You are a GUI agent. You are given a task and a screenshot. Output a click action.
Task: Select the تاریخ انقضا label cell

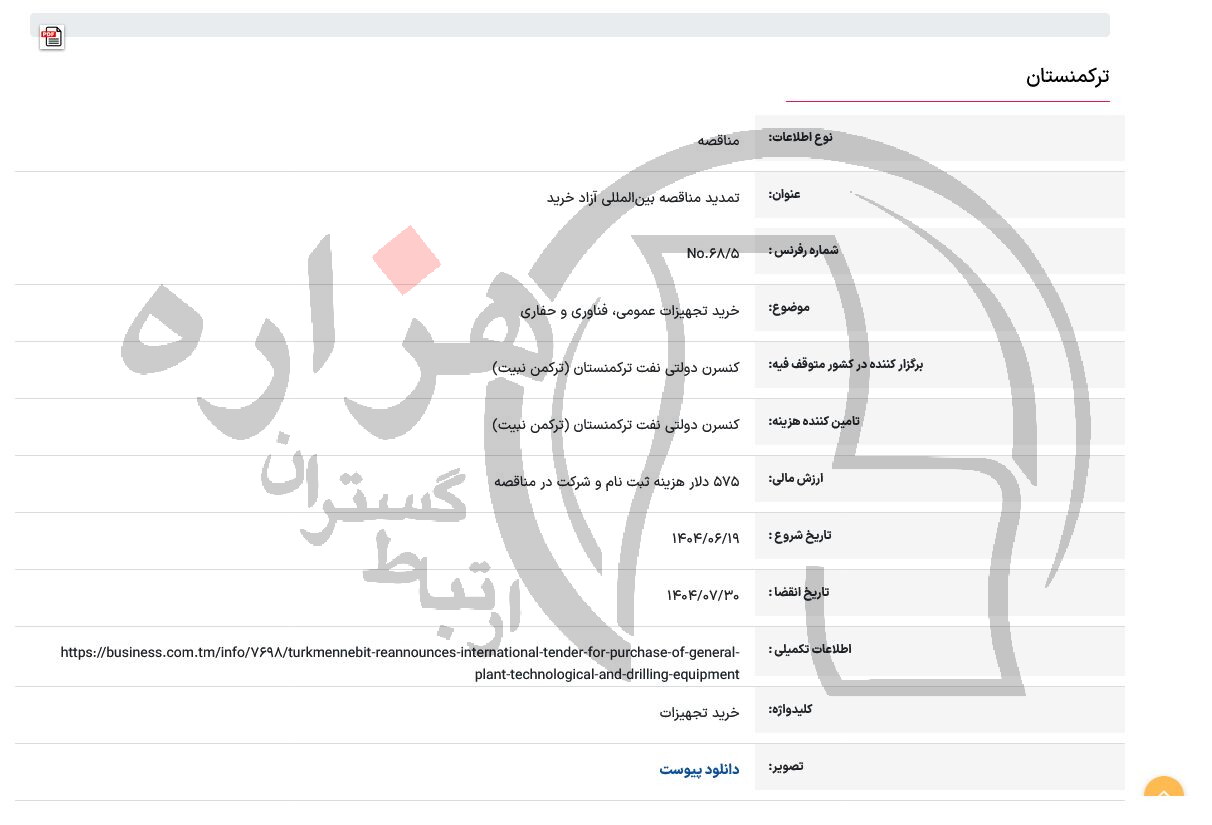pos(799,592)
